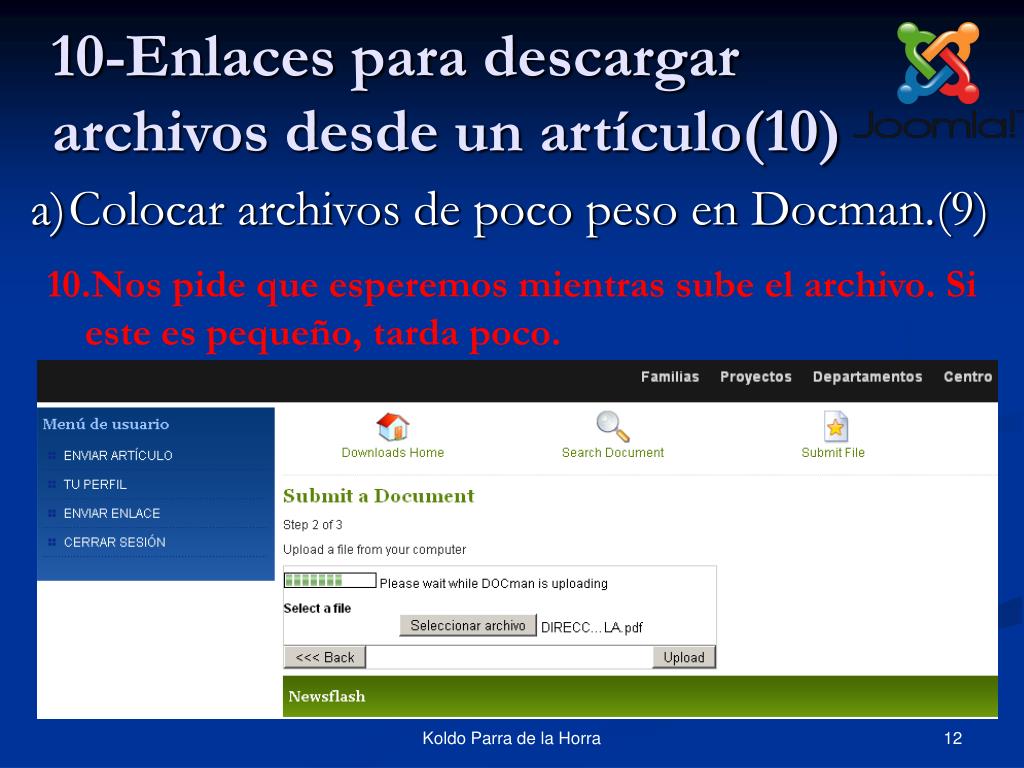This screenshot has height=768, width=1024.
Task: Click the Seleccionar archivo button
Action: tap(468, 626)
